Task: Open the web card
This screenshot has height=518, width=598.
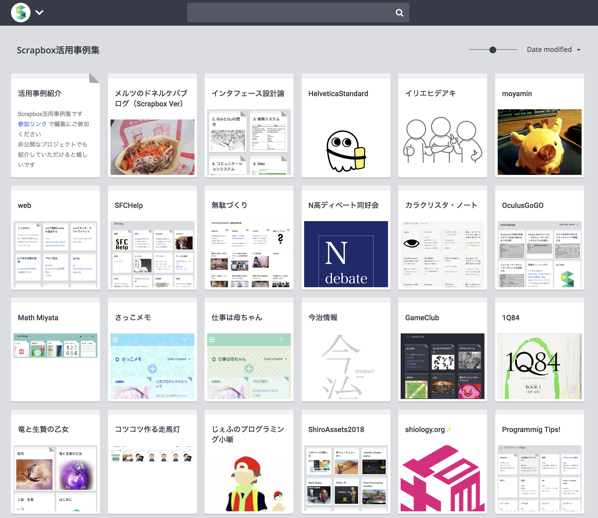Action: 55,238
